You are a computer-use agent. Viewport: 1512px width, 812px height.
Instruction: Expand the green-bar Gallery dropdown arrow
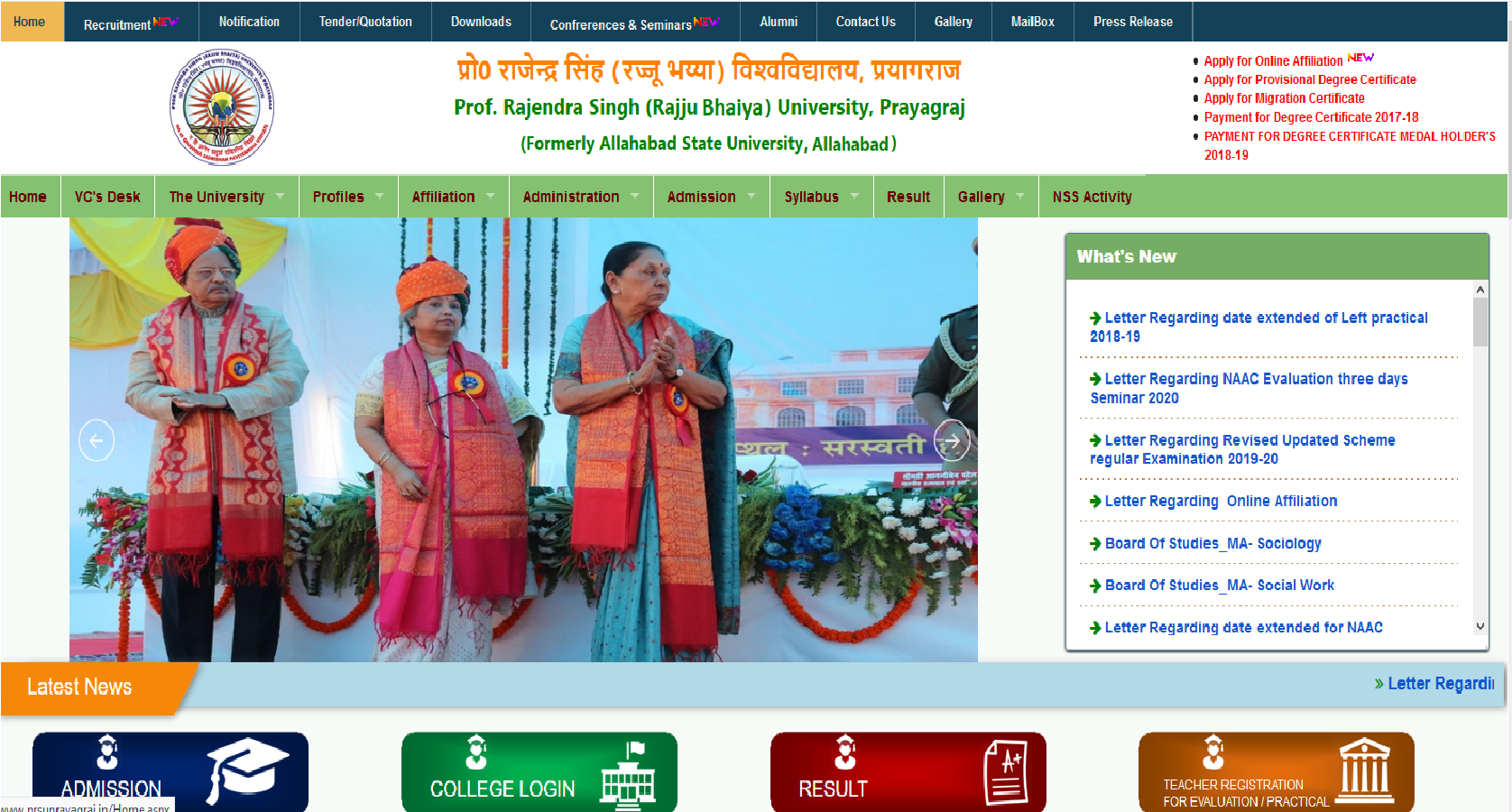(1020, 196)
